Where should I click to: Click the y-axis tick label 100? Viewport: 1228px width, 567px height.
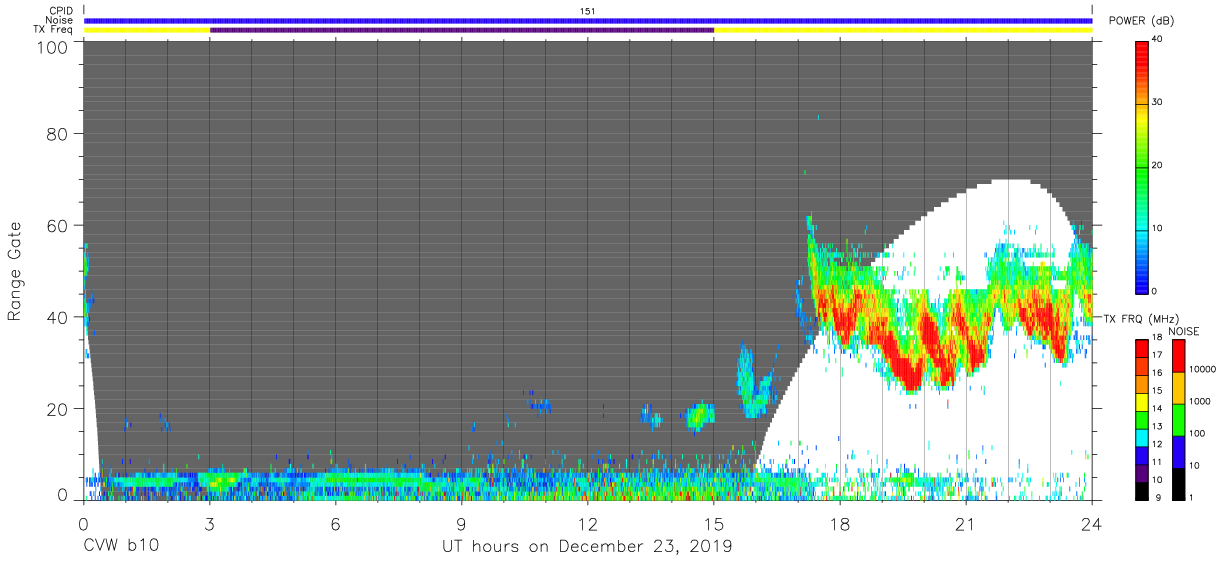pos(51,47)
